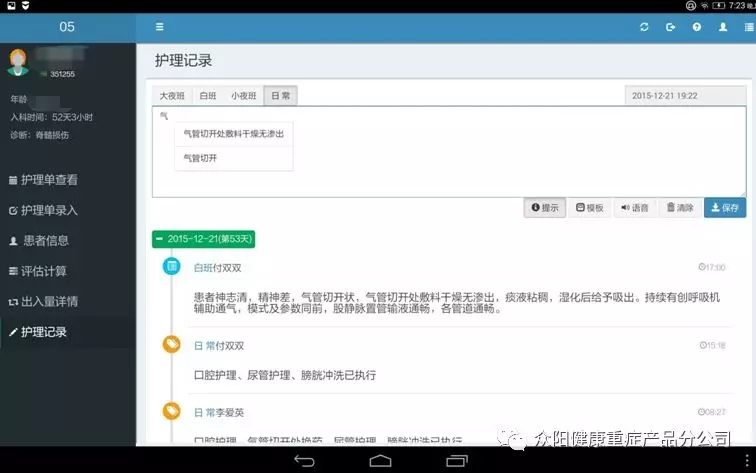This screenshot has height=473, width=756.
Task: Click the patient avatar in sidebar
Action: click(18, 63)
